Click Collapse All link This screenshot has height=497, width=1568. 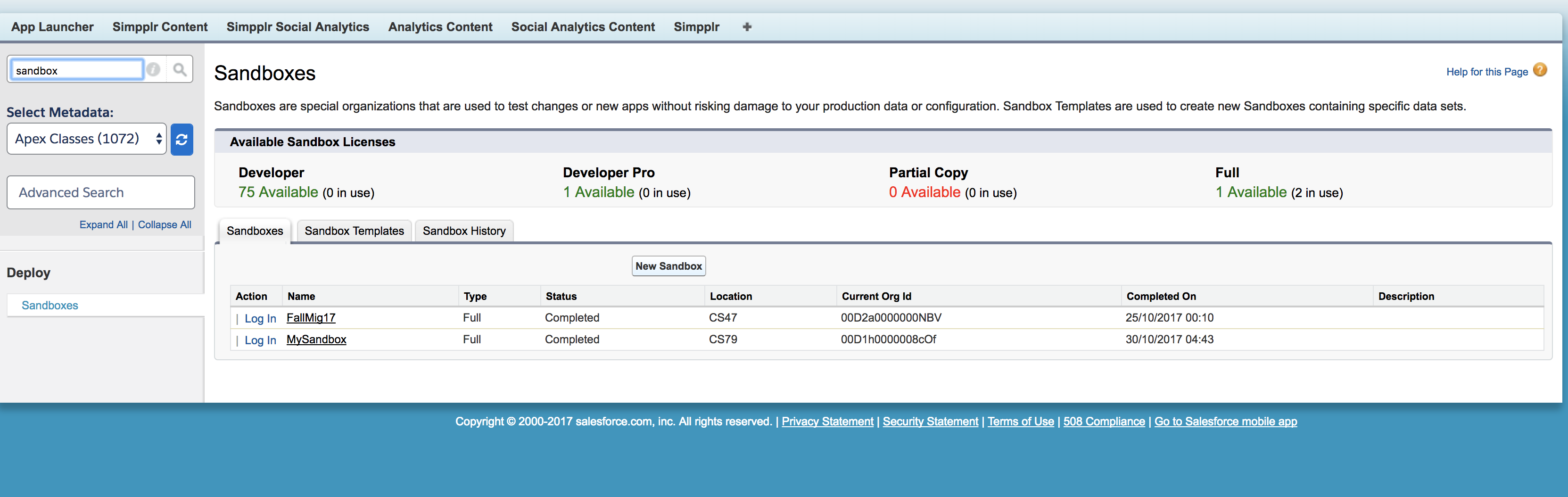pyautogui.click(x=165, y=225)
